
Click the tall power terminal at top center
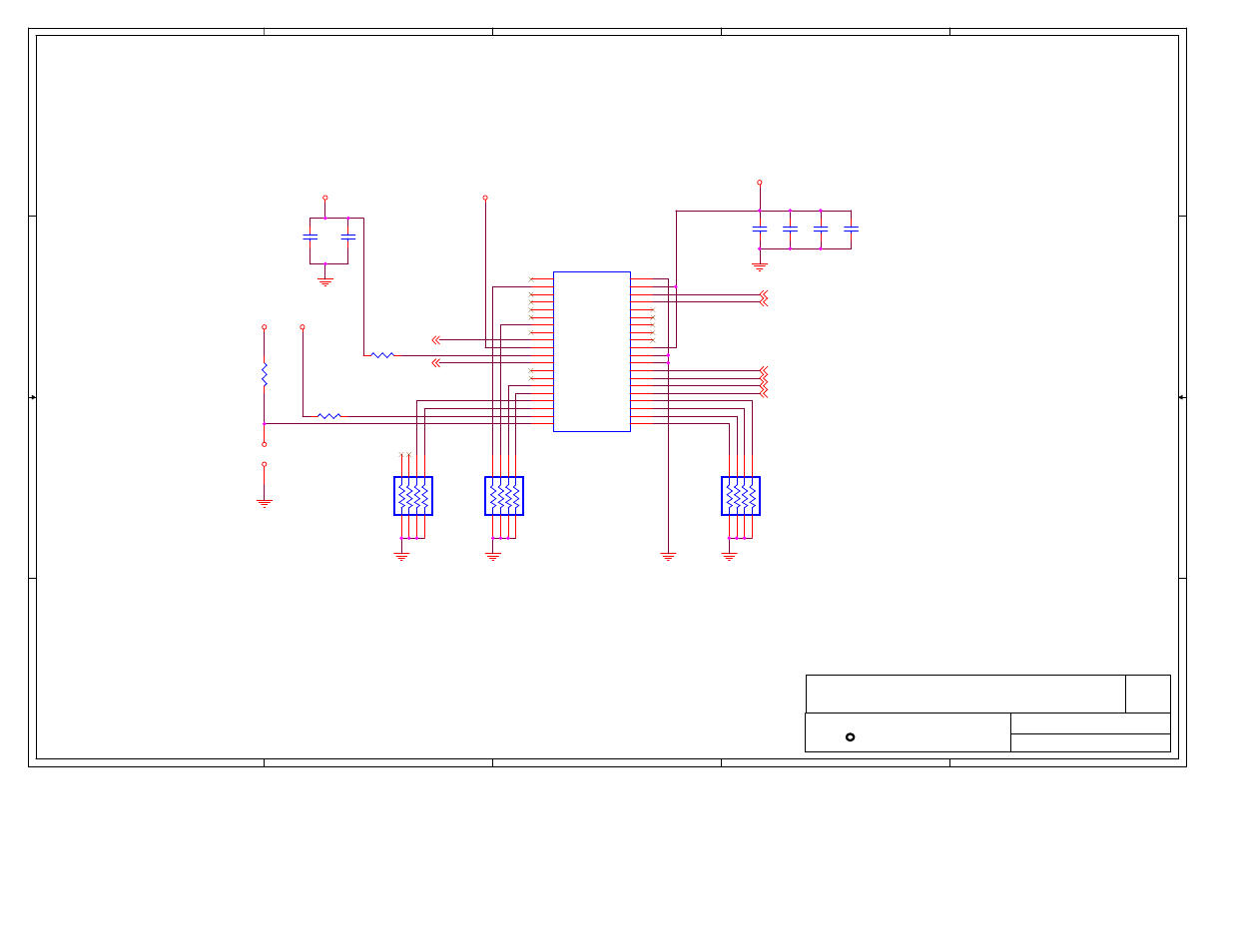[485, 198]
